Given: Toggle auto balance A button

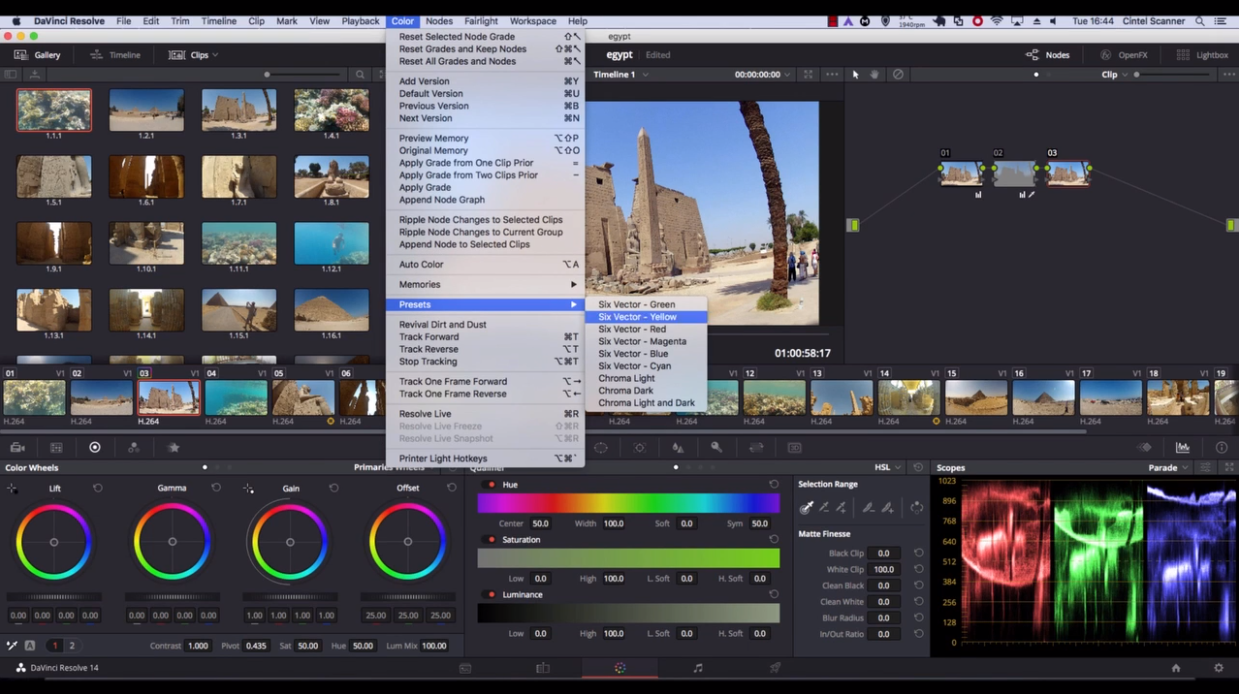Looking at the screenshot, I should [30, 646].
